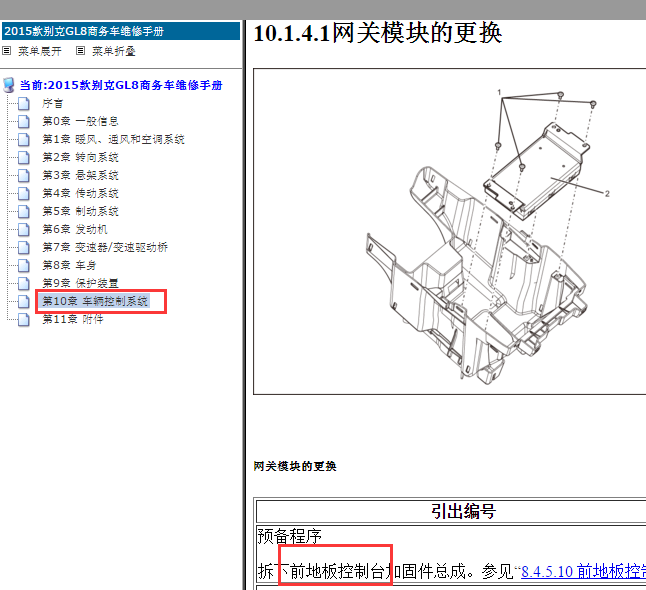The height and width of the screenshot is (590, 646).
Task: Open 第2章 转向系统 chapter
Action: [x=80, y=157]
